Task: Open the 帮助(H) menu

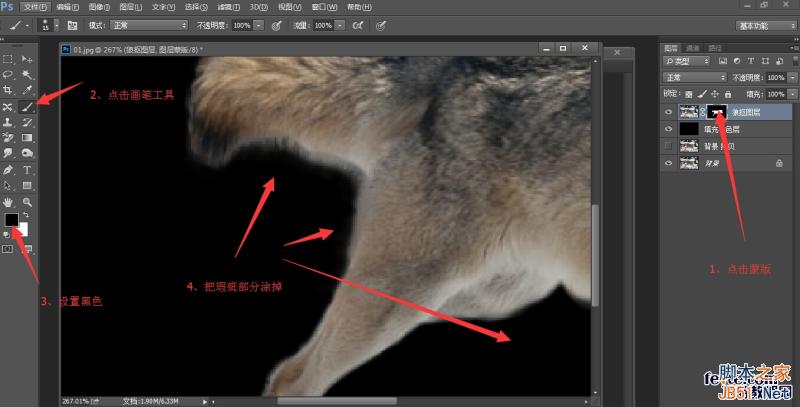Action: [x=359, y=7]
